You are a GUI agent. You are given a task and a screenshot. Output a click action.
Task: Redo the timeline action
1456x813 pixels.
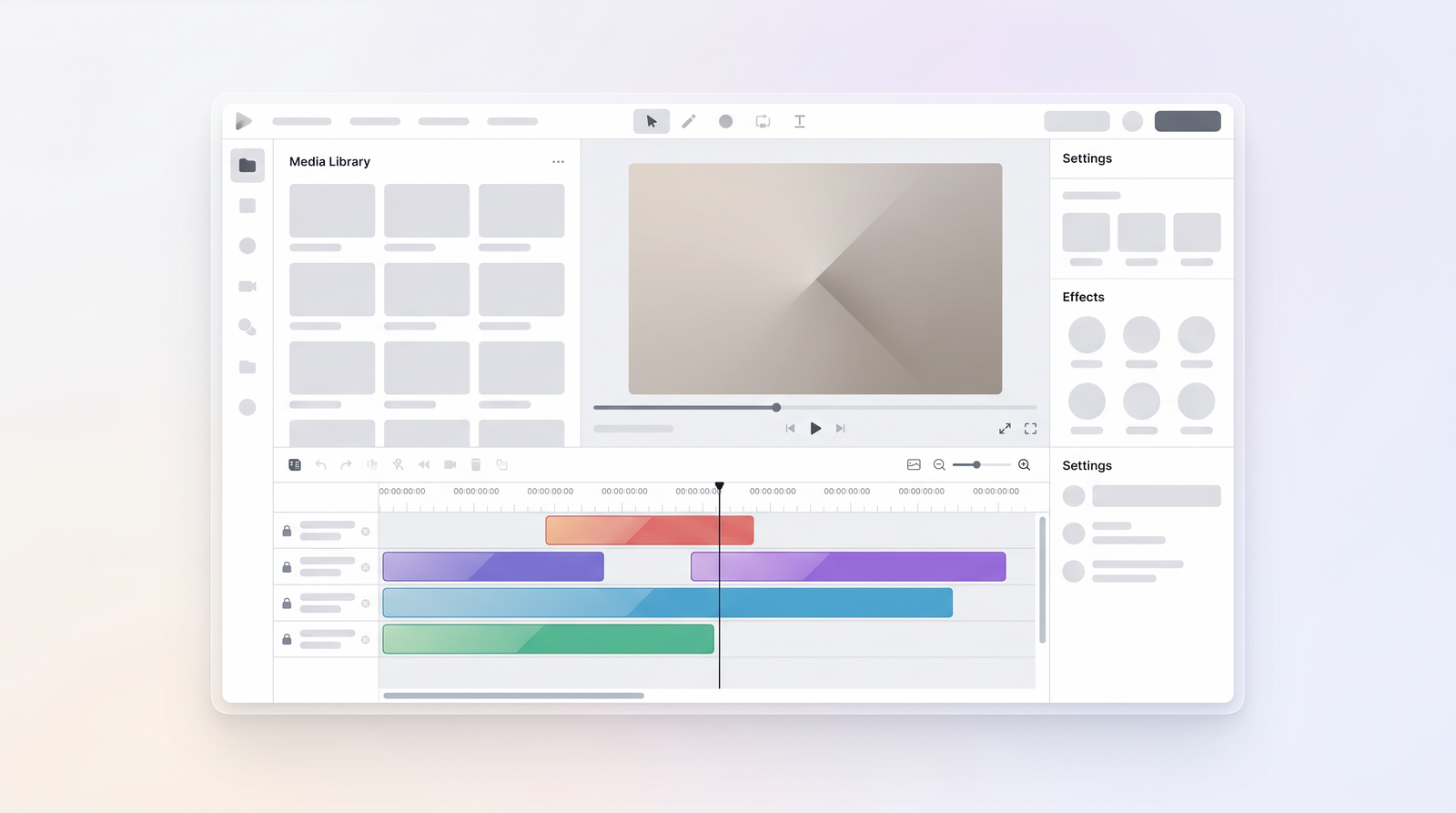(346, 464)
